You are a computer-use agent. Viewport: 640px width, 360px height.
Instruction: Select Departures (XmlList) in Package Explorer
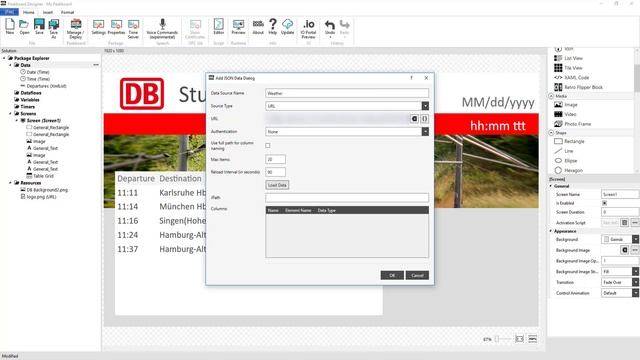43,86
